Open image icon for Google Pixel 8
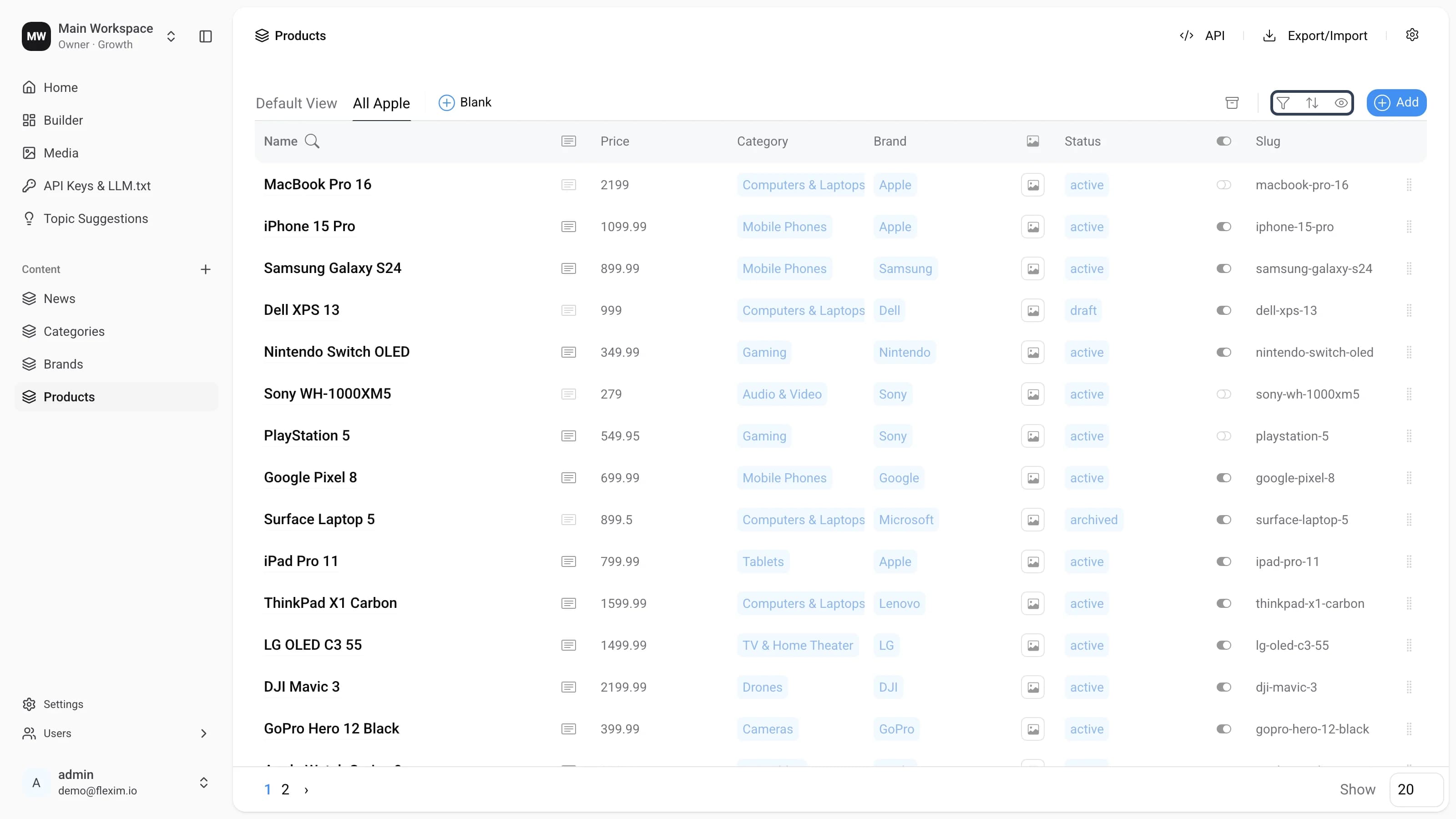 (1033, 478)
